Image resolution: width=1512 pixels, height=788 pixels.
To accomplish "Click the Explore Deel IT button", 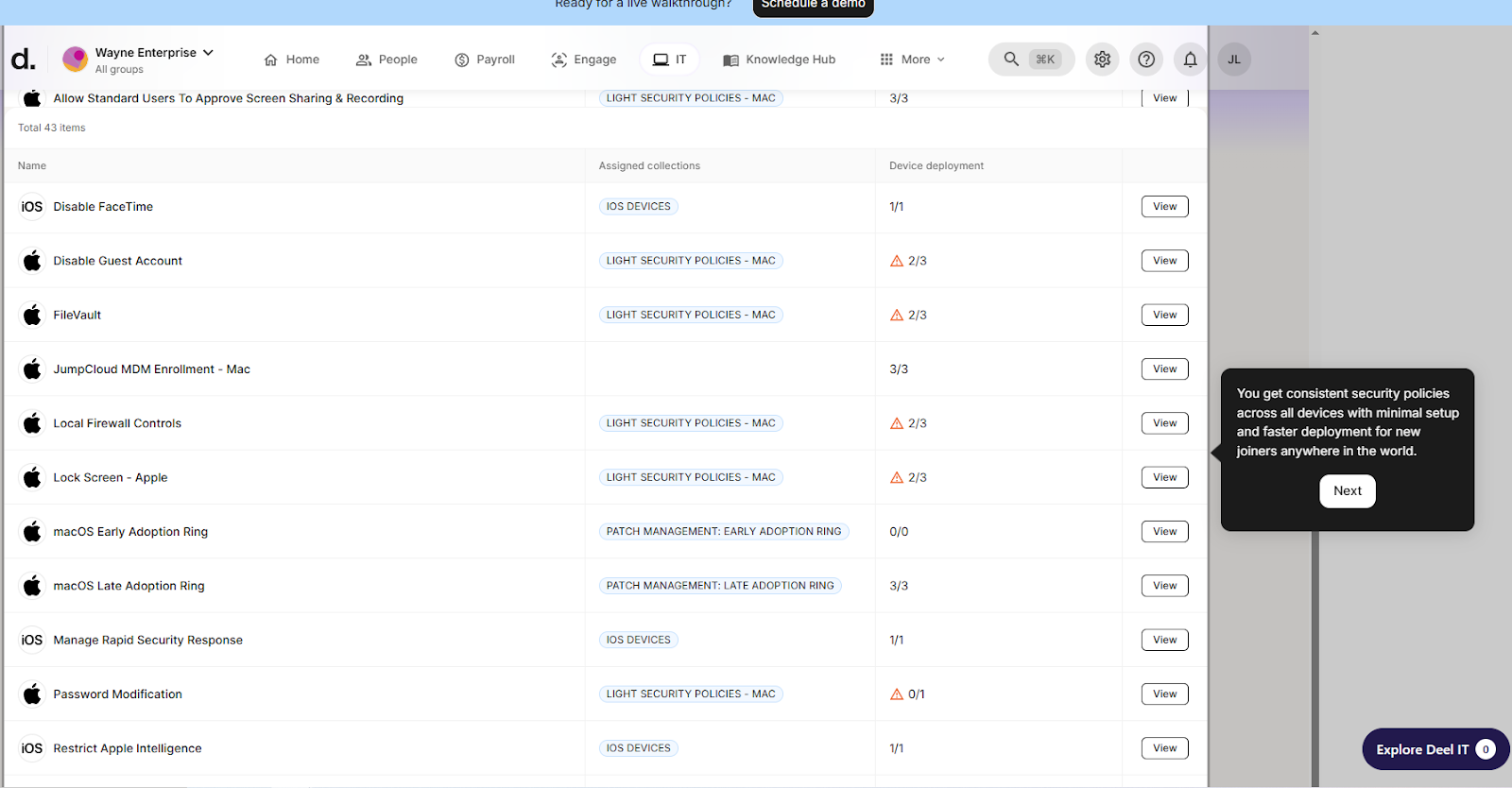I will pyautogui.click(x=1435, y=749).
